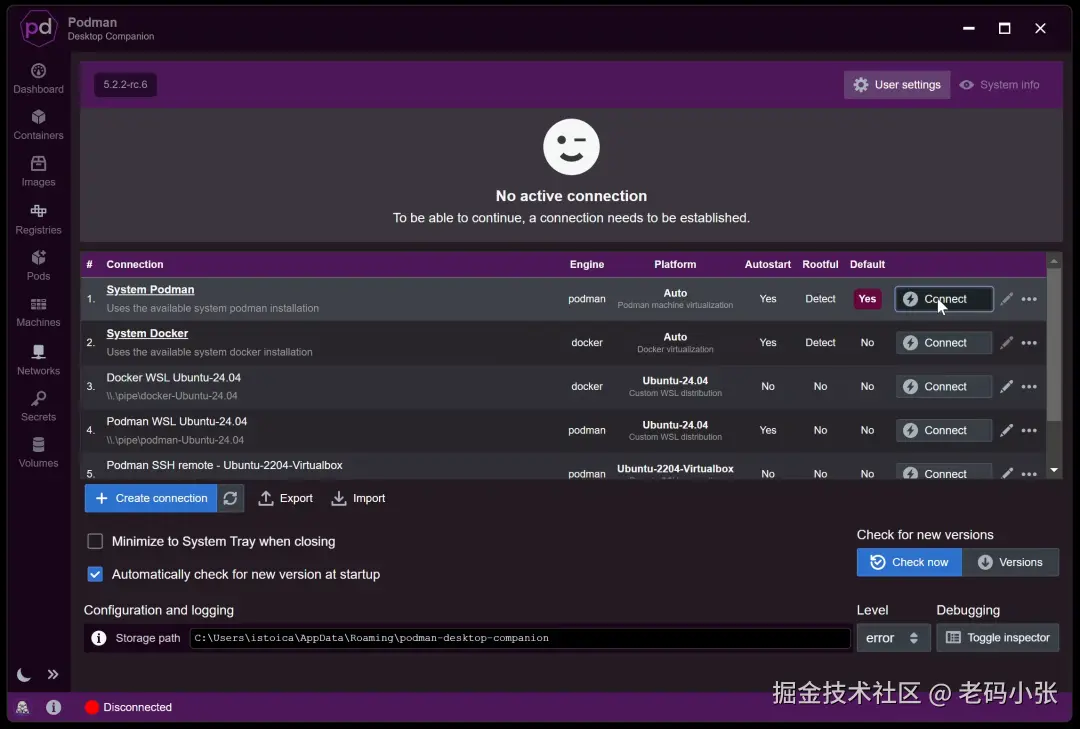Click the storage path info icon

pyautogui.click(x=98, y=638)
